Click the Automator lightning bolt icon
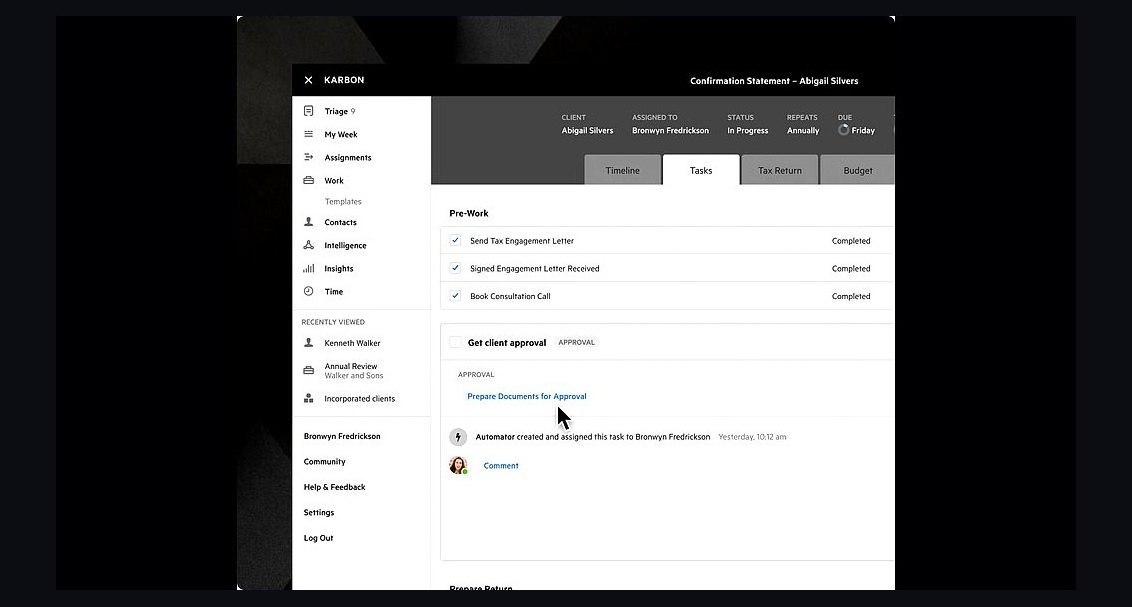1132x607 pixels. [458, 437]
